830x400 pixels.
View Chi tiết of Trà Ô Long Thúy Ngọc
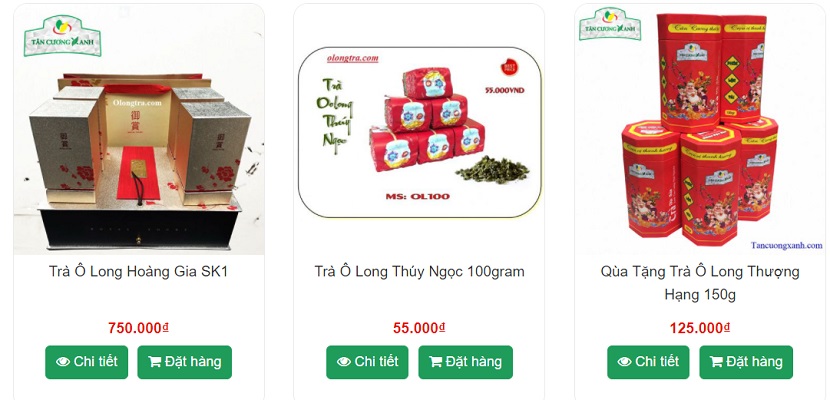[x=367, y=362]
